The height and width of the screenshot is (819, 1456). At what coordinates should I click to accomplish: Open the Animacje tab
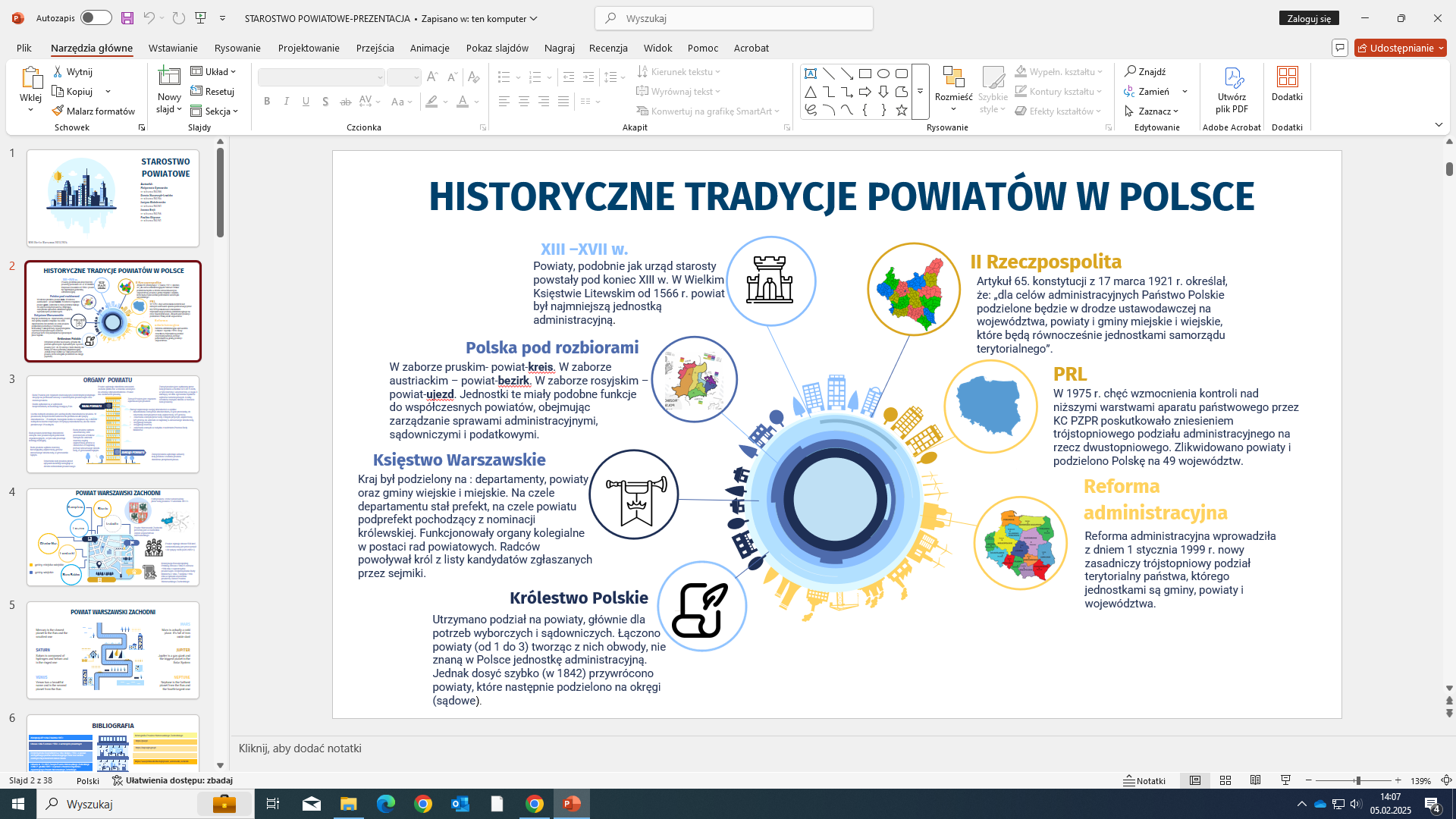(430, 48)
